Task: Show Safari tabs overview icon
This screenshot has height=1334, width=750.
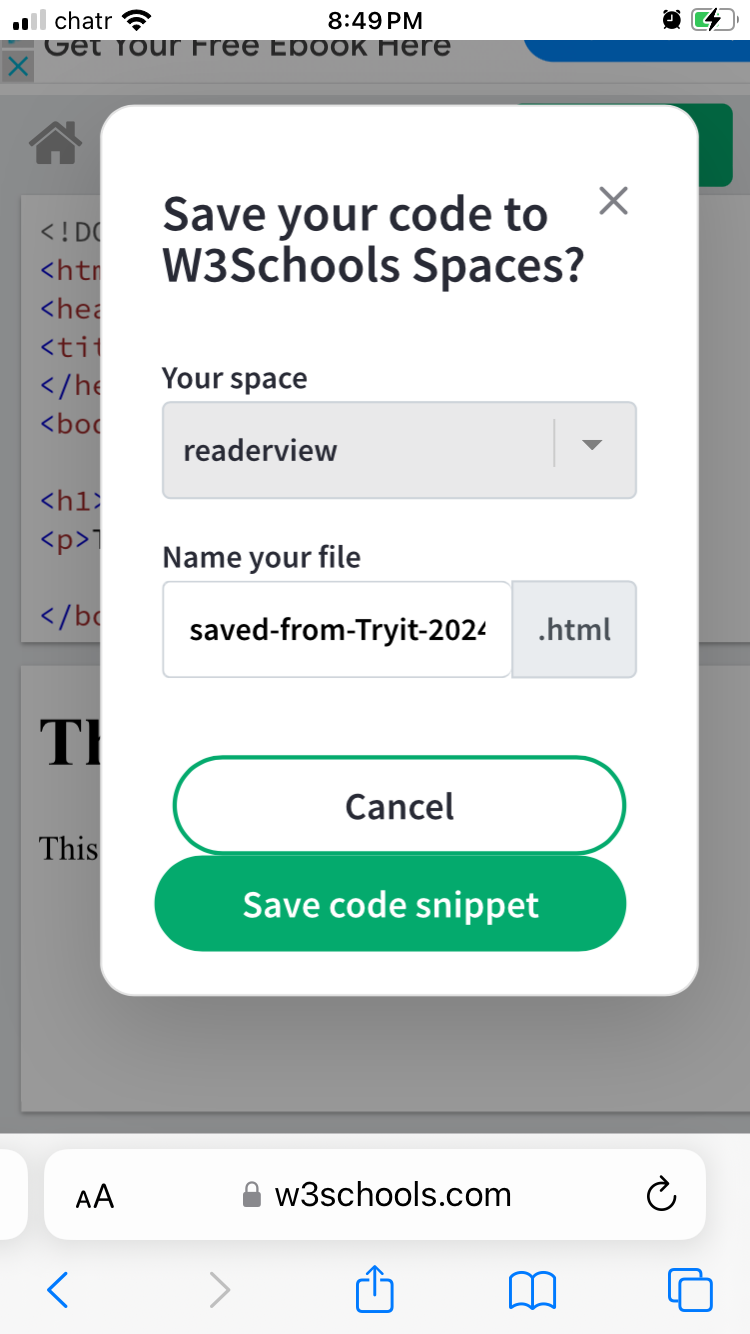Action: point(690,1290)
